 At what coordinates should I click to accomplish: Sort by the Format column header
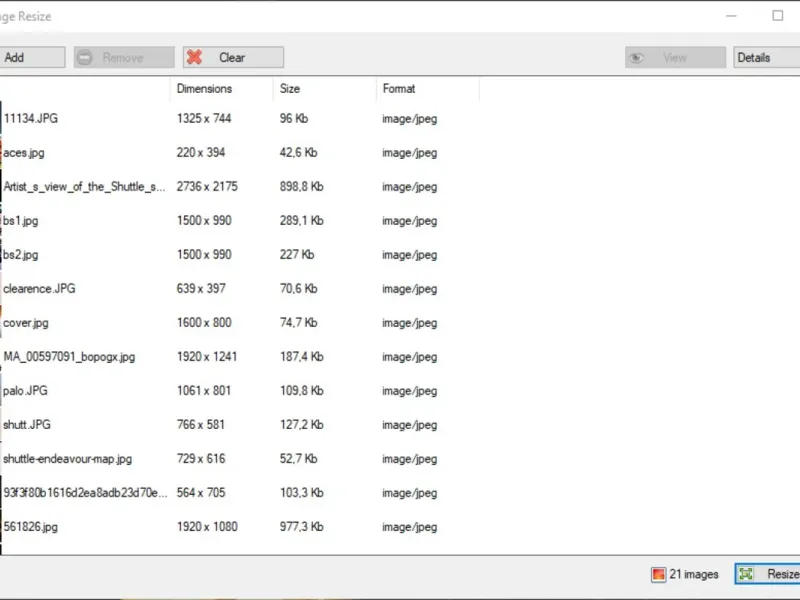428,89
